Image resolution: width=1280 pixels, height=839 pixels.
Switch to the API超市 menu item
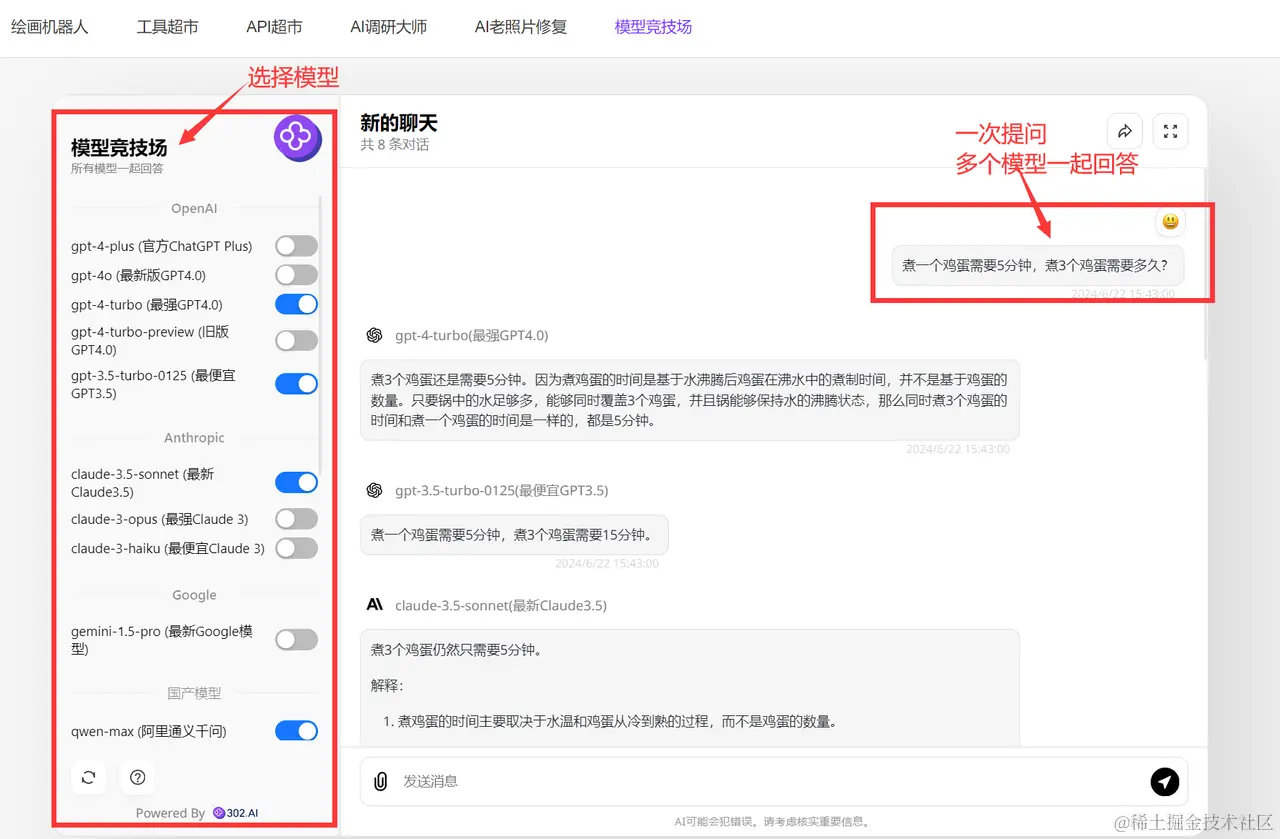[x=273, y=27]
